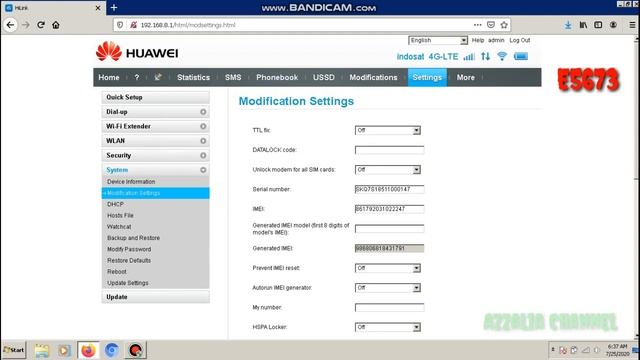Toggle Firefox sidebar icon
This screenshot has width=640, height=360.
[598, 25]
